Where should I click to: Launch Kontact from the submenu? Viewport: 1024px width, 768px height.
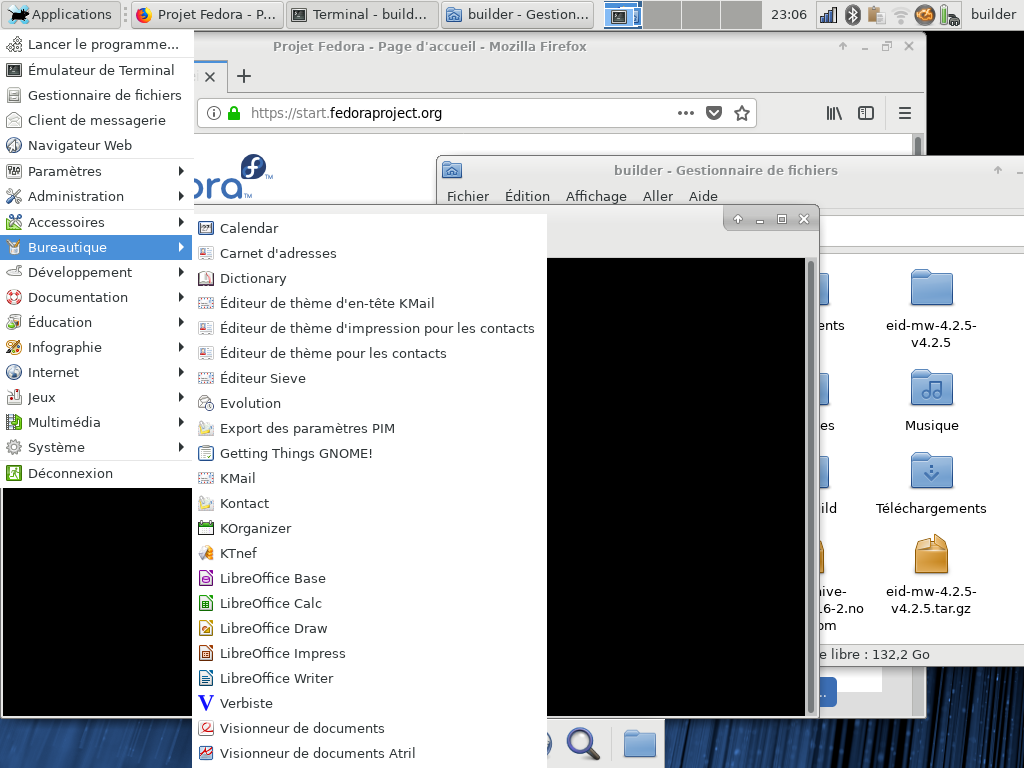pyautogui.click(x=370, y=503)
